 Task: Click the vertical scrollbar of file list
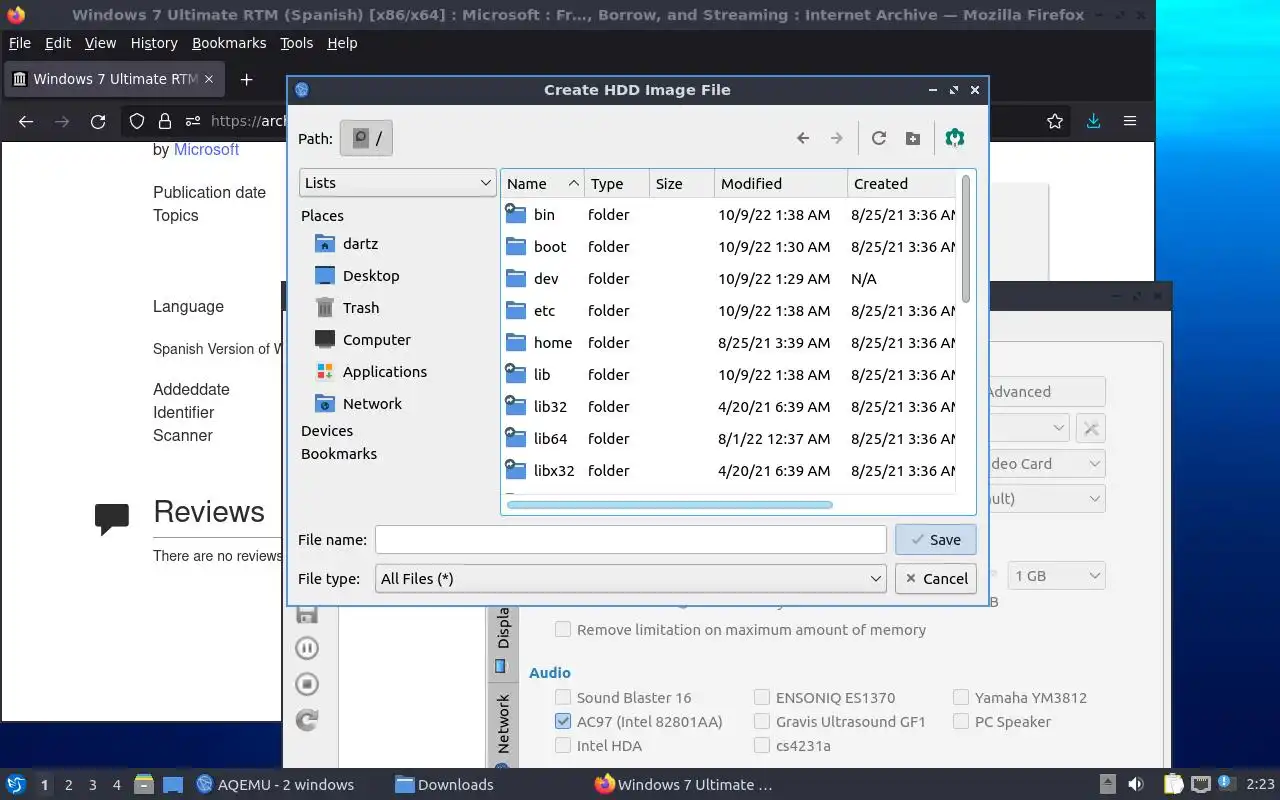point(966,240)
